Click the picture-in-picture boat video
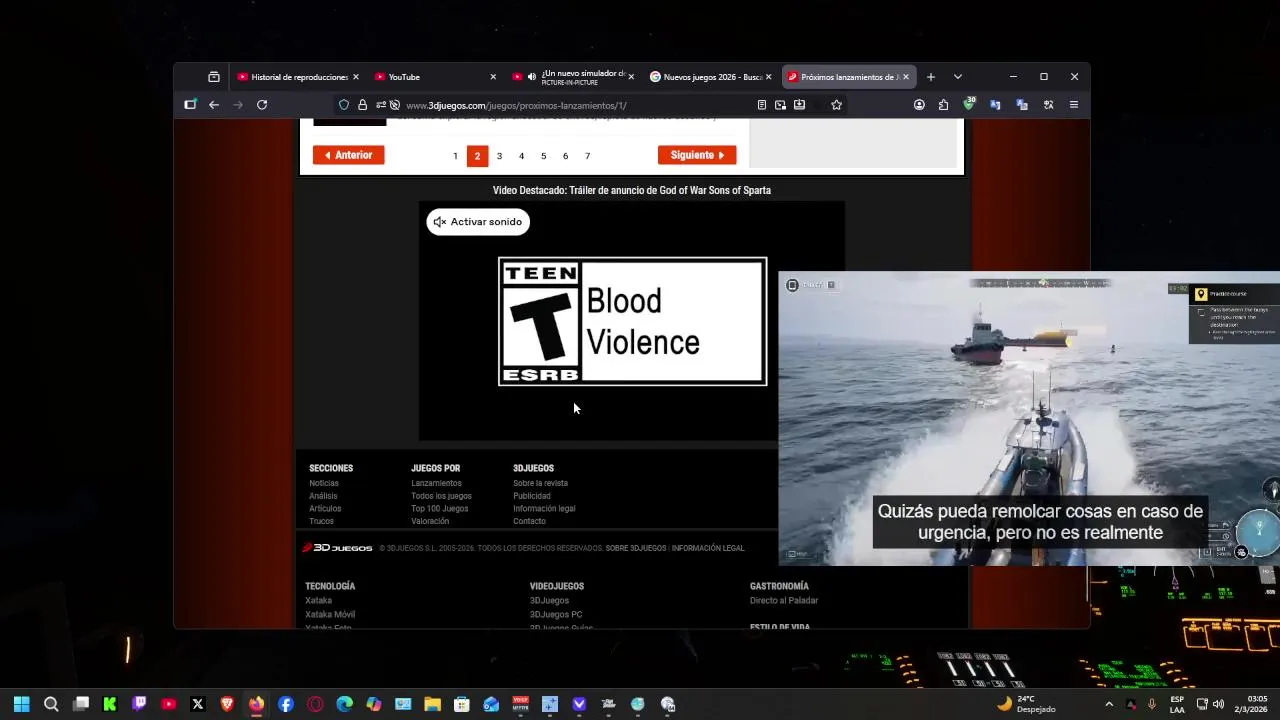The width and height of the screenshot is (1280, 720). (1029, 418)
